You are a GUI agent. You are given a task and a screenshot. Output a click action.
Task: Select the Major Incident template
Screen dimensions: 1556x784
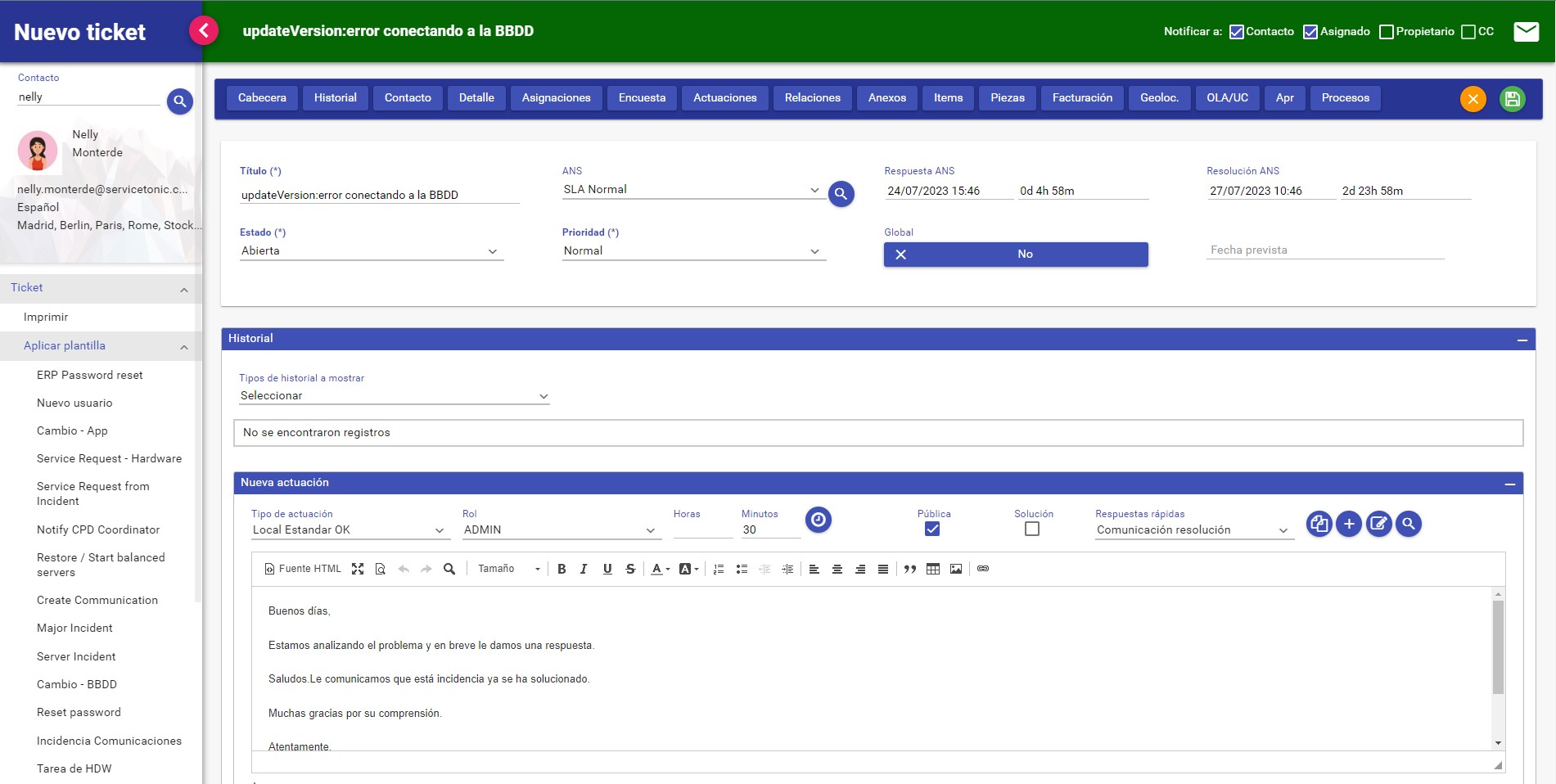point(74,628)
